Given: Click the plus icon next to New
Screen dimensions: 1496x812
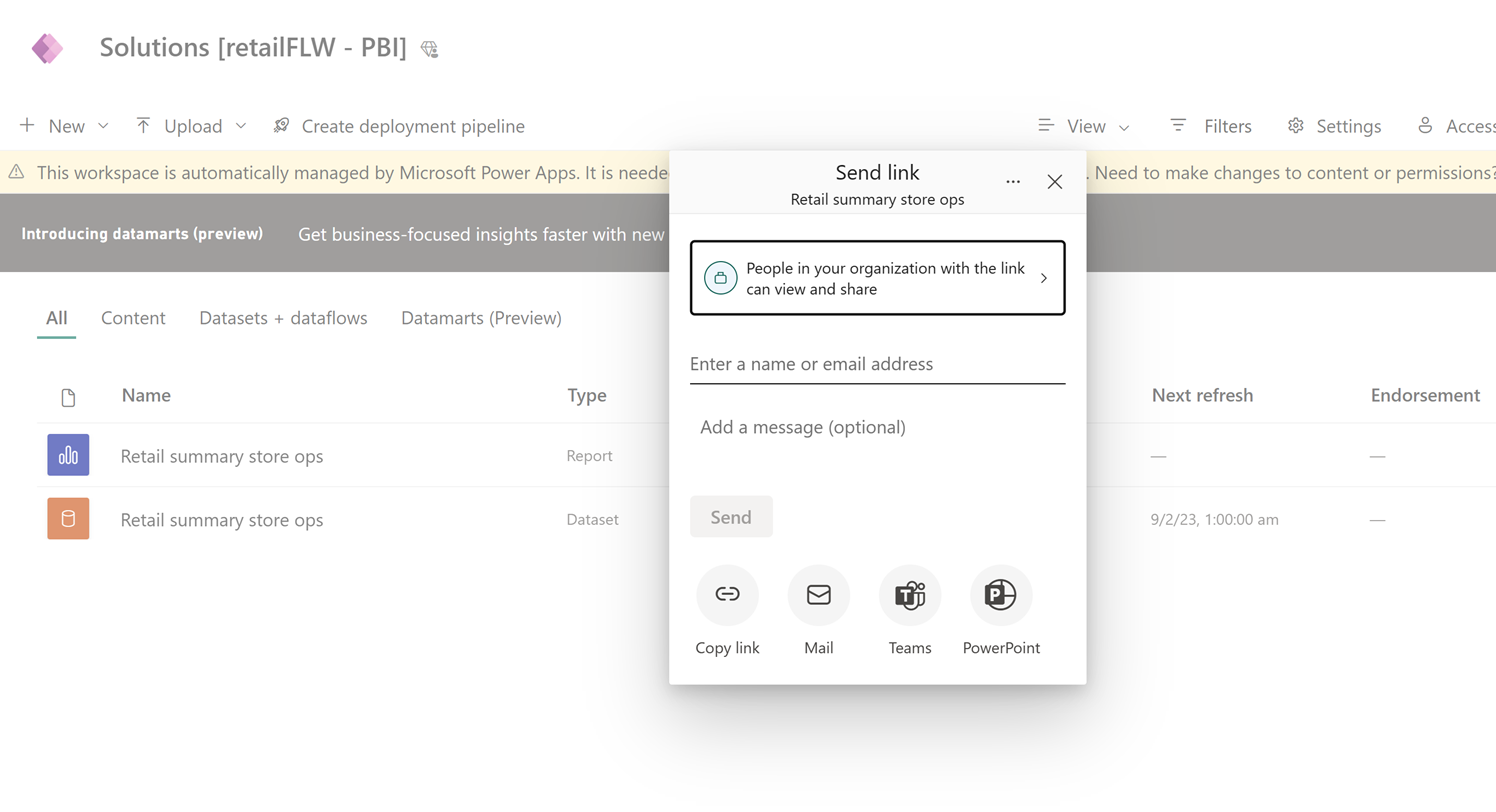Looking at the screenshot, I should 27,125.
